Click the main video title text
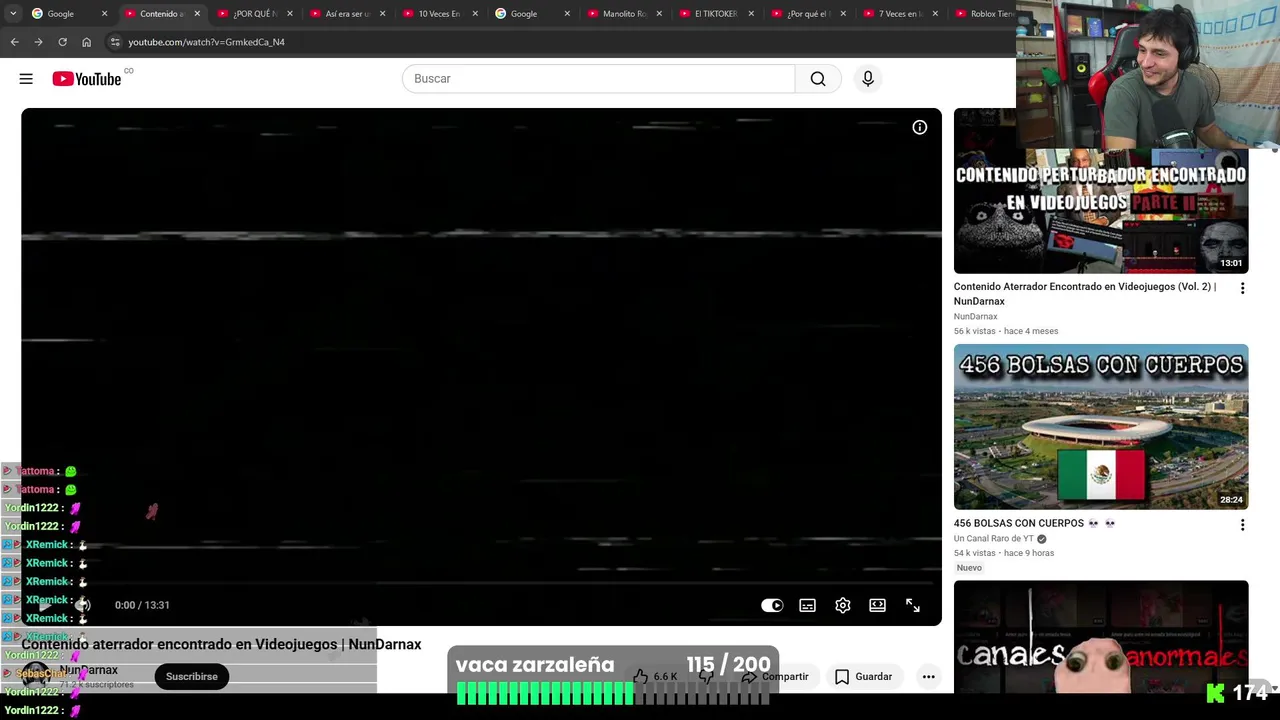 (x=221, y=645)
